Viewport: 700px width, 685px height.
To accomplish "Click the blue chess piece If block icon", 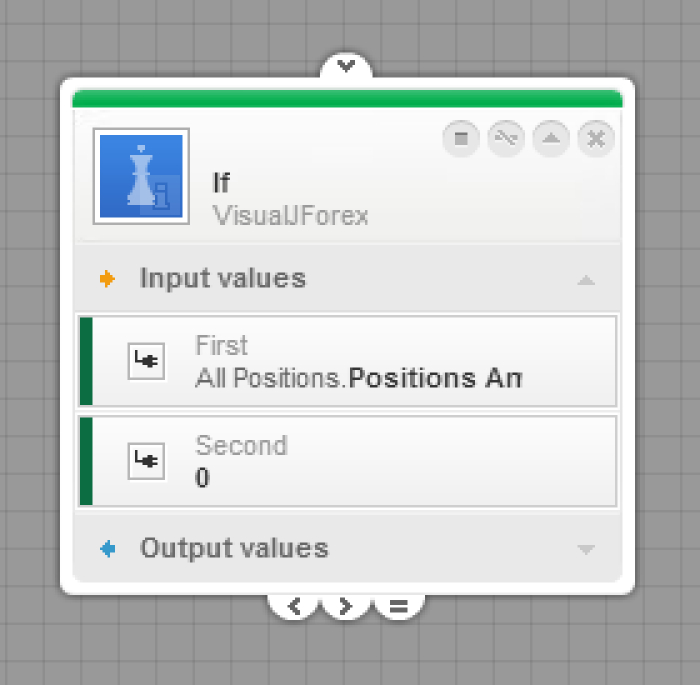I will pos(141,176).
